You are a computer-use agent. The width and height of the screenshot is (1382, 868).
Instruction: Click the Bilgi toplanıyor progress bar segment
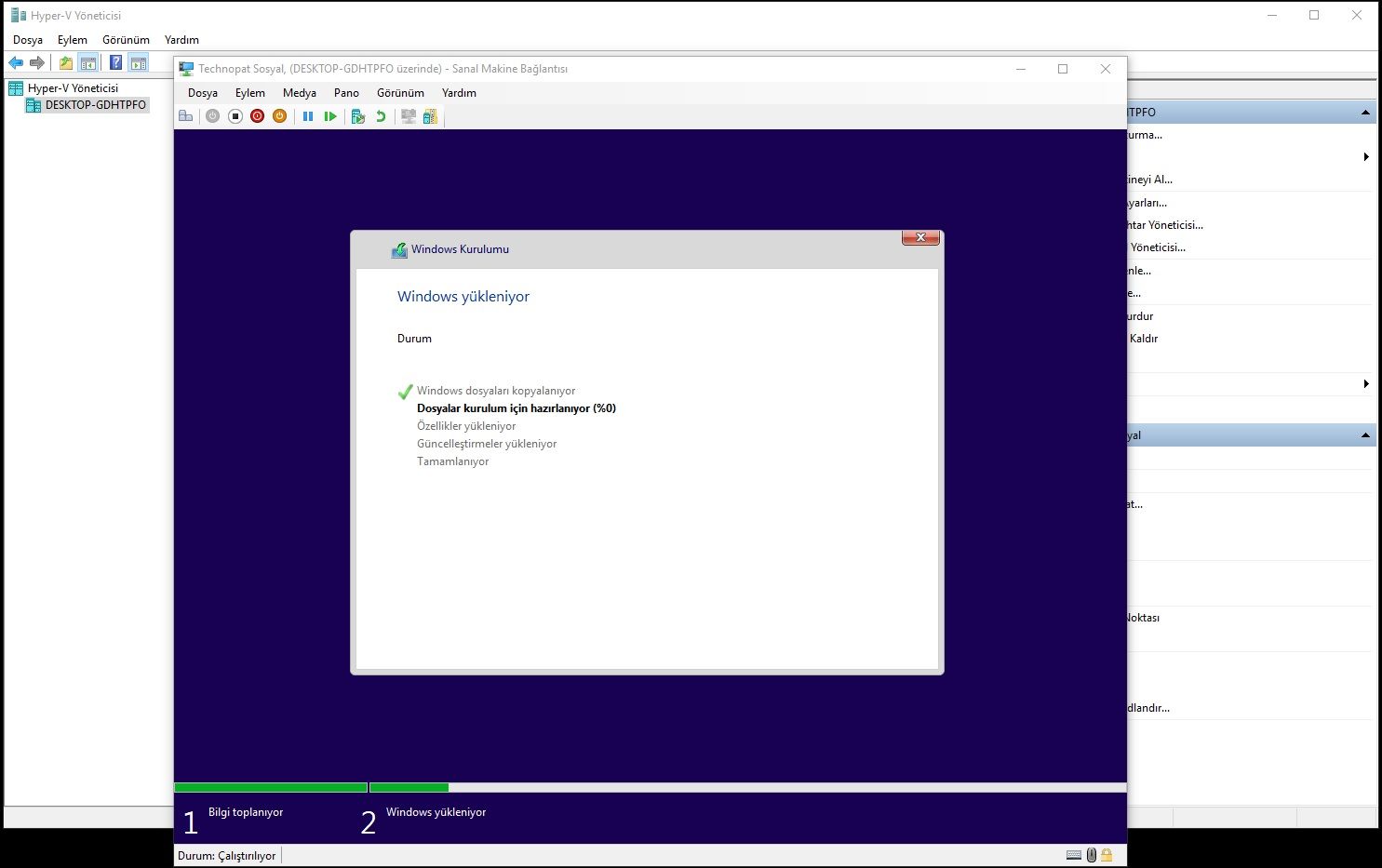(271, 787)
